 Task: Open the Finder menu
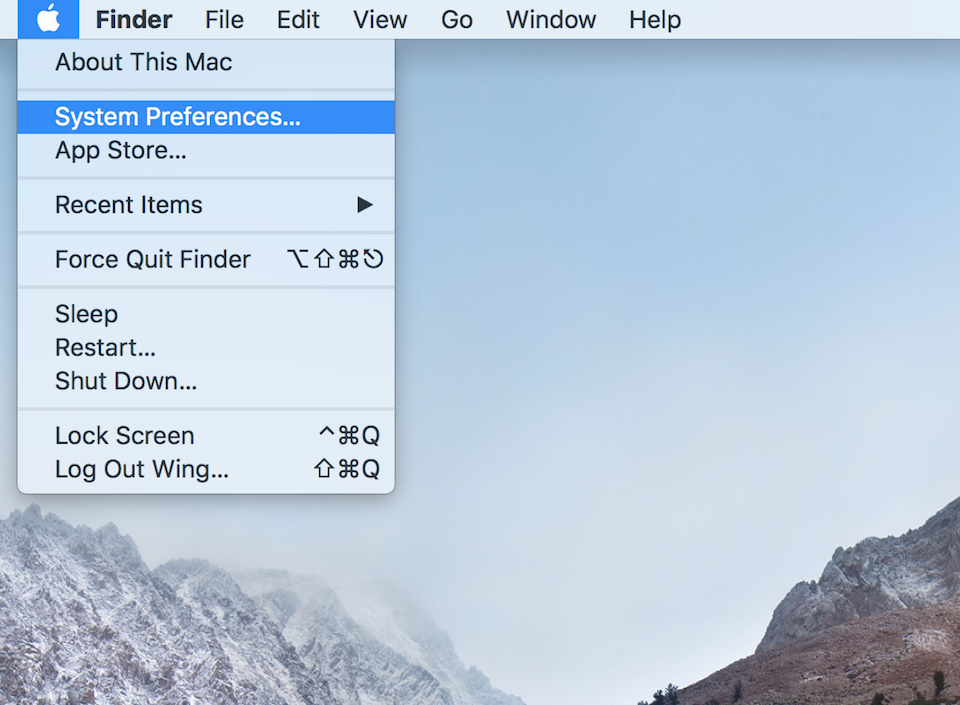click(x=133, y=19)
